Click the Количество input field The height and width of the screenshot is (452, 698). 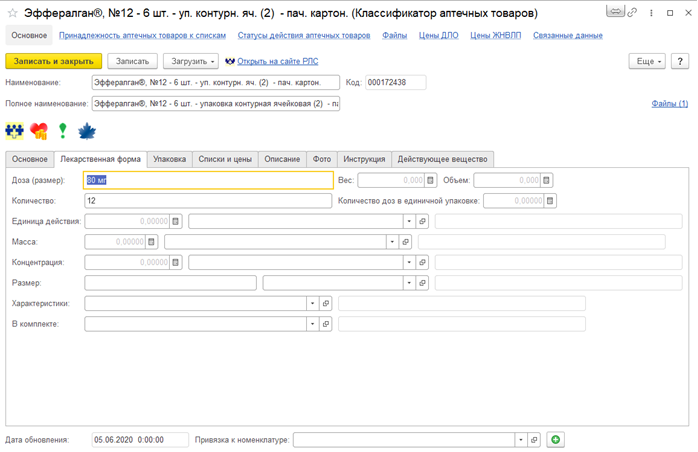[x=208, y=201]
